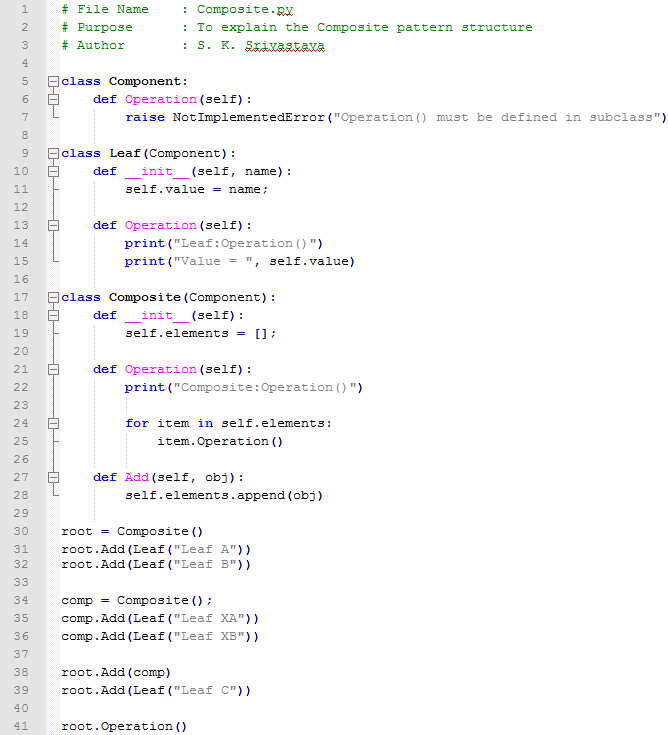Click 'self.elements = [];' statement
This screenshot has width=668, height=735.
201,333
